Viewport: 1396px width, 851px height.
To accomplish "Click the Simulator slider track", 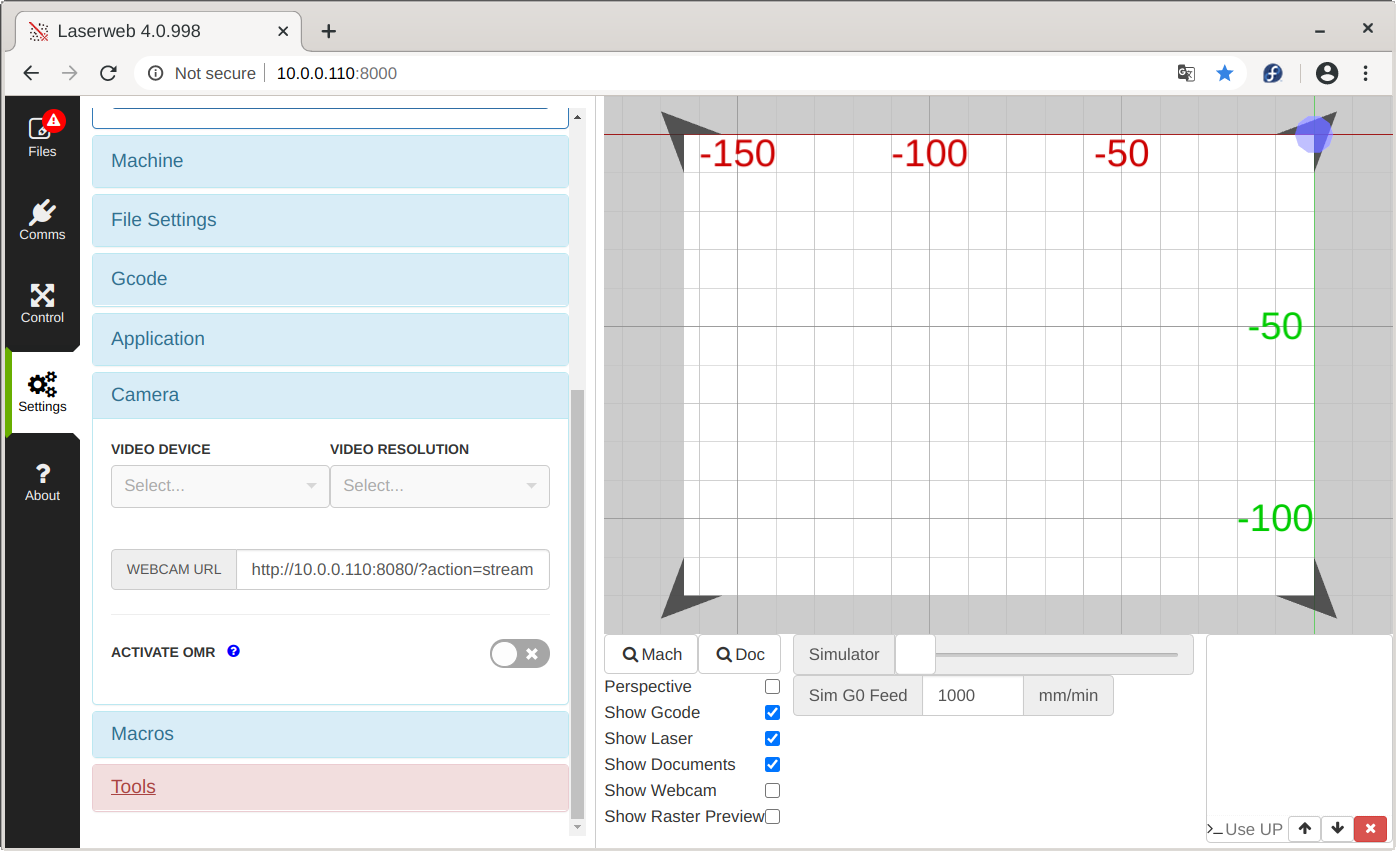I will (1057, 655).
